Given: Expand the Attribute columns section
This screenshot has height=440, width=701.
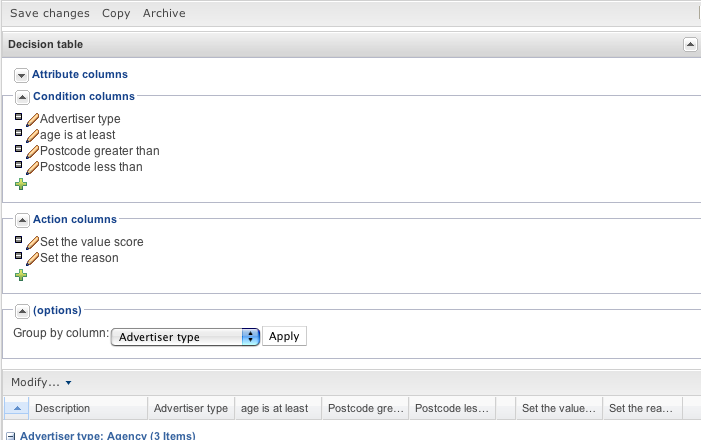Looking at the screenshot, I should [x=21, y=76].
